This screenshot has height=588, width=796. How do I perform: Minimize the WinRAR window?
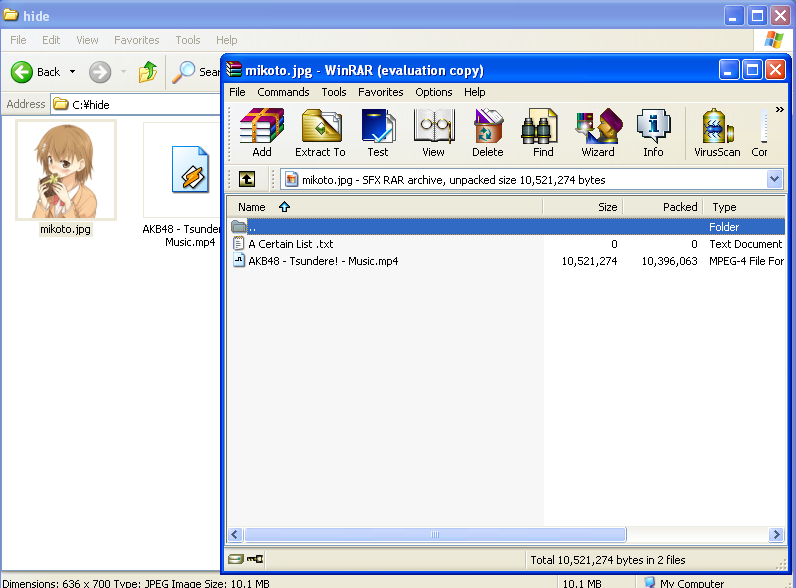[x=728, y=70]
